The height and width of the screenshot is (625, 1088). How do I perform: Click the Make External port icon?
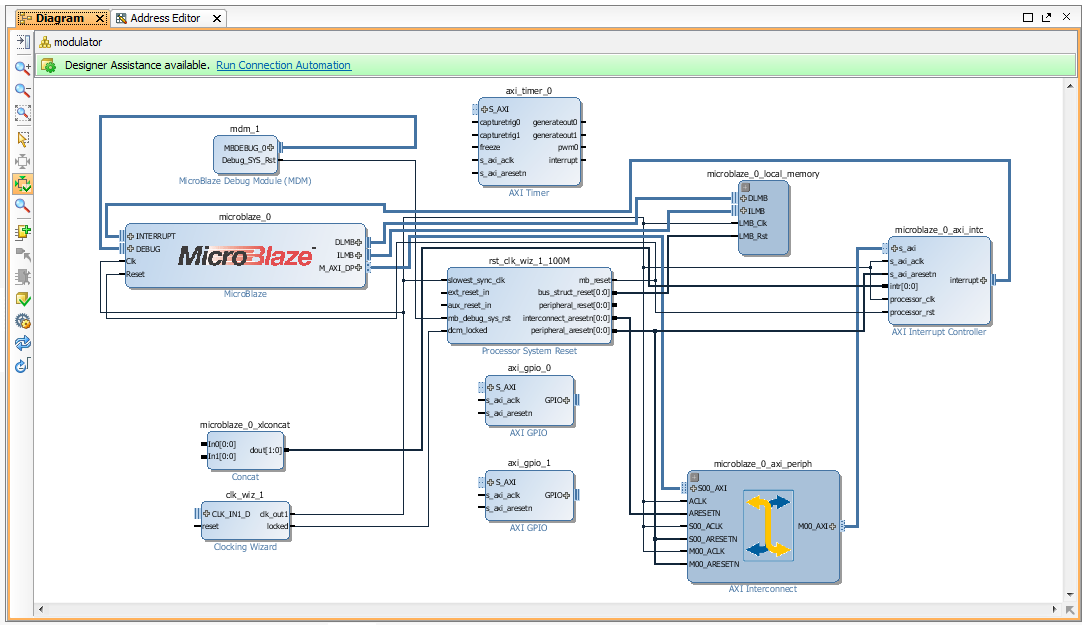click(23, 255)
